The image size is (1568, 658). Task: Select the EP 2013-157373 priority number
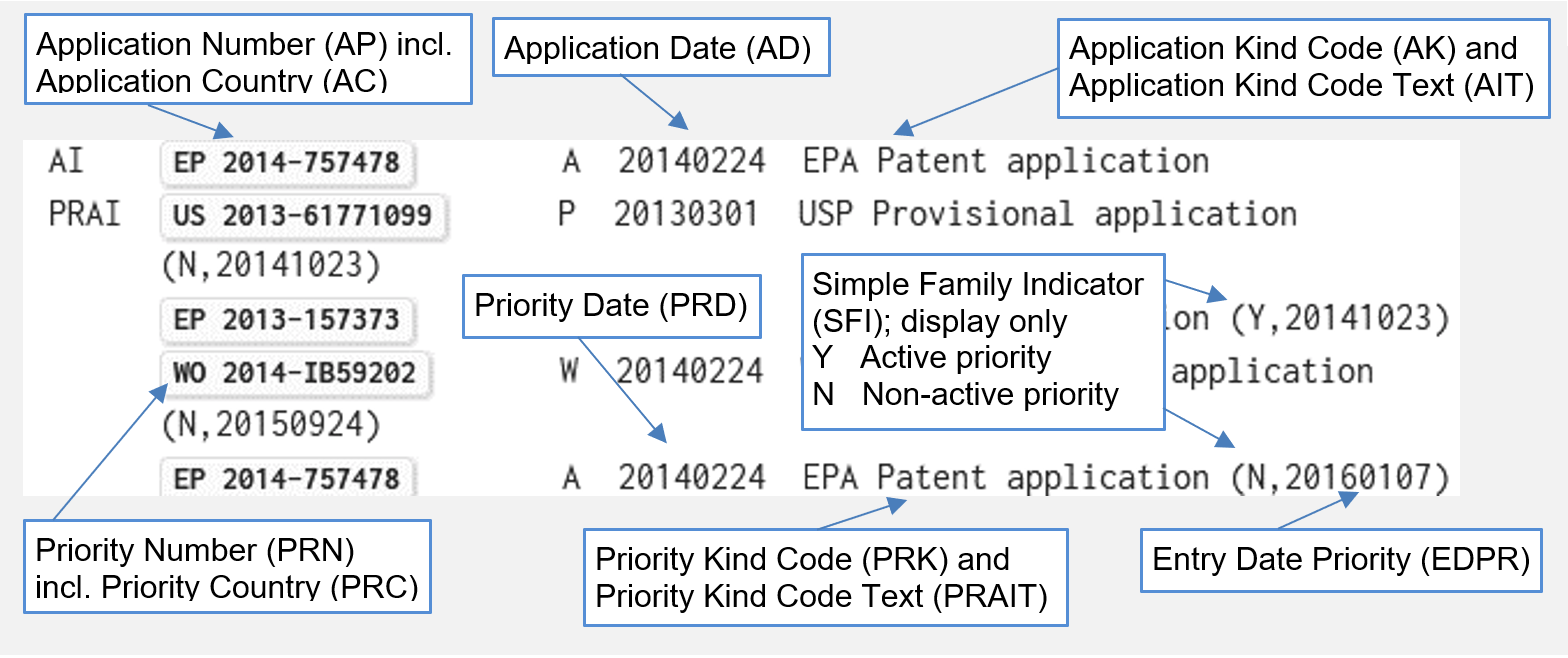(x=287, y=319)
